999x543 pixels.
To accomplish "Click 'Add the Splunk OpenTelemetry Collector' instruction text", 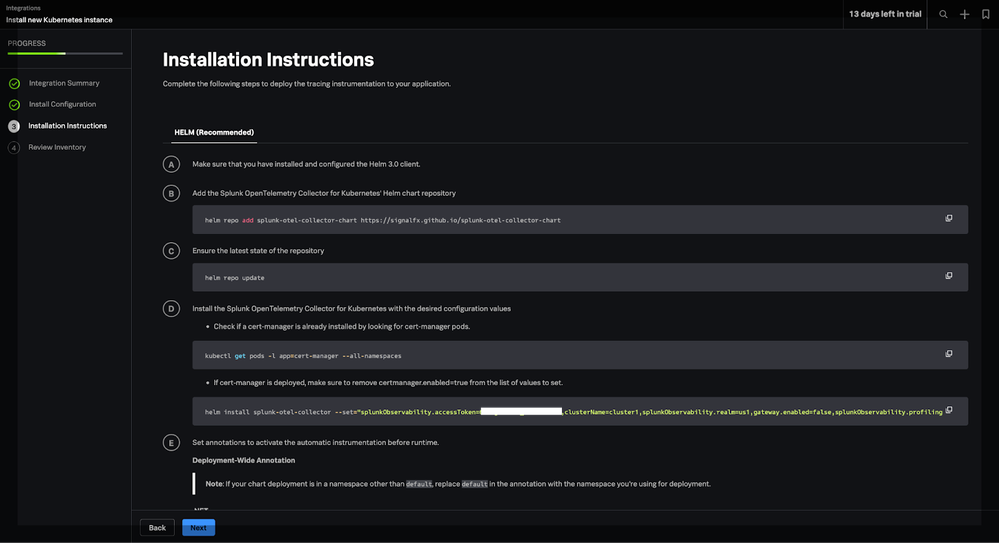I will (324, 193).
